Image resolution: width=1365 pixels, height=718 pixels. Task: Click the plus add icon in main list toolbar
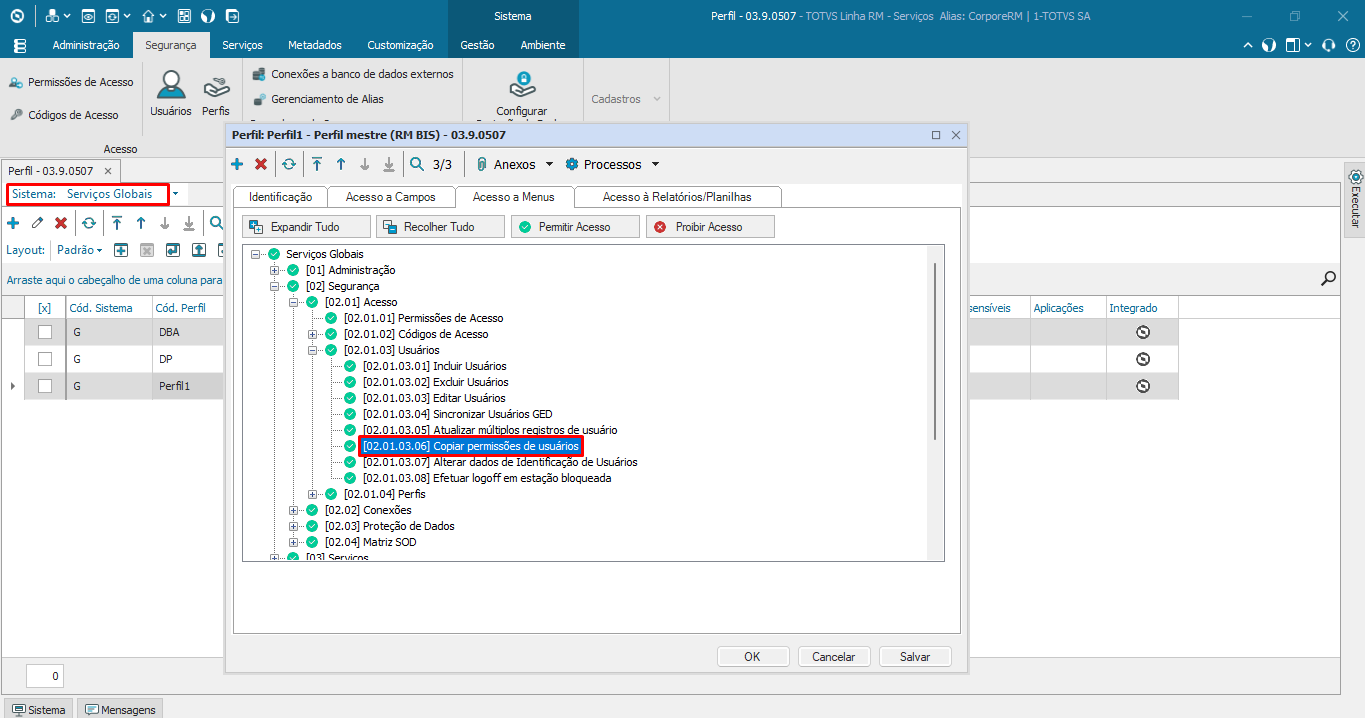13,223
